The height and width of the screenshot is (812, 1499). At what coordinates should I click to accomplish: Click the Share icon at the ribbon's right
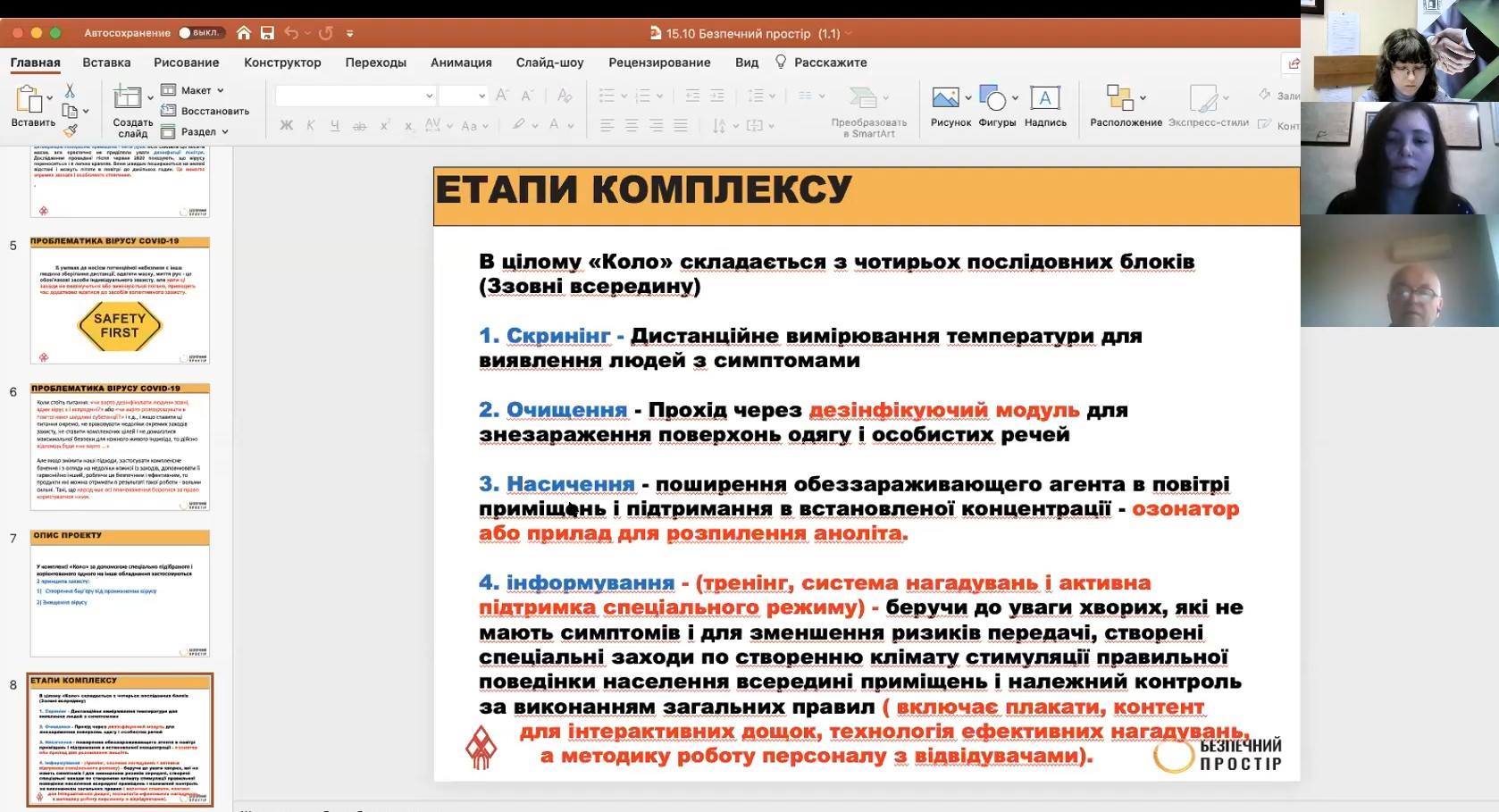pos(1293,63)
